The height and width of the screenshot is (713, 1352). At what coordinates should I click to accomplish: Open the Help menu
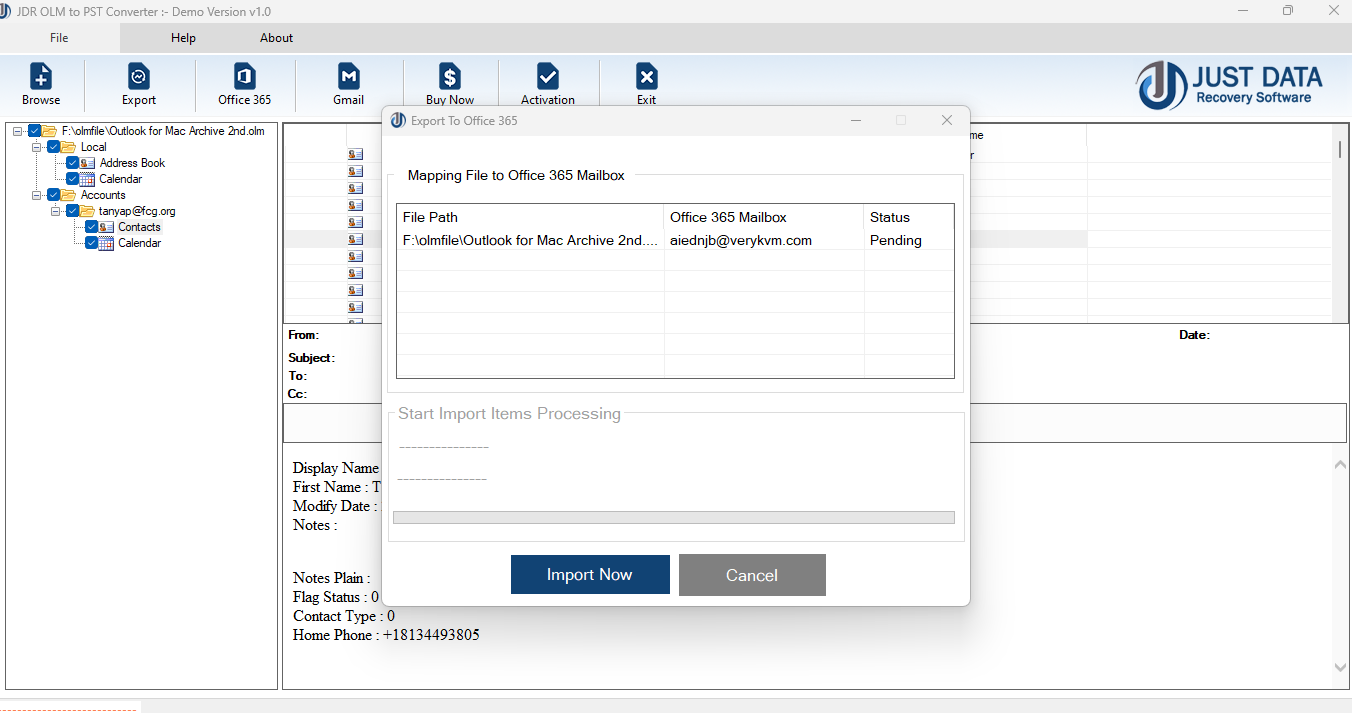183,38
